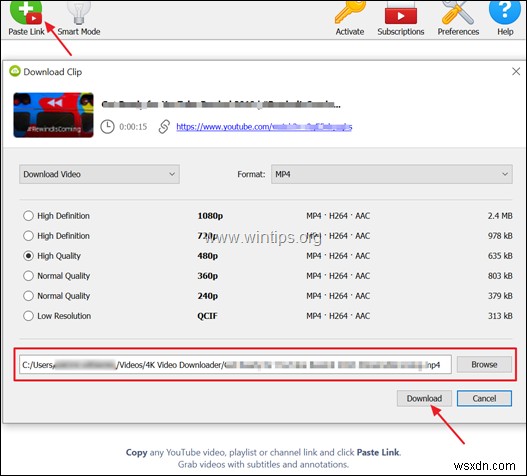Cancel the Download Clip dialog
The width and height of the screenshot is (527, 476).
(484, 398)
